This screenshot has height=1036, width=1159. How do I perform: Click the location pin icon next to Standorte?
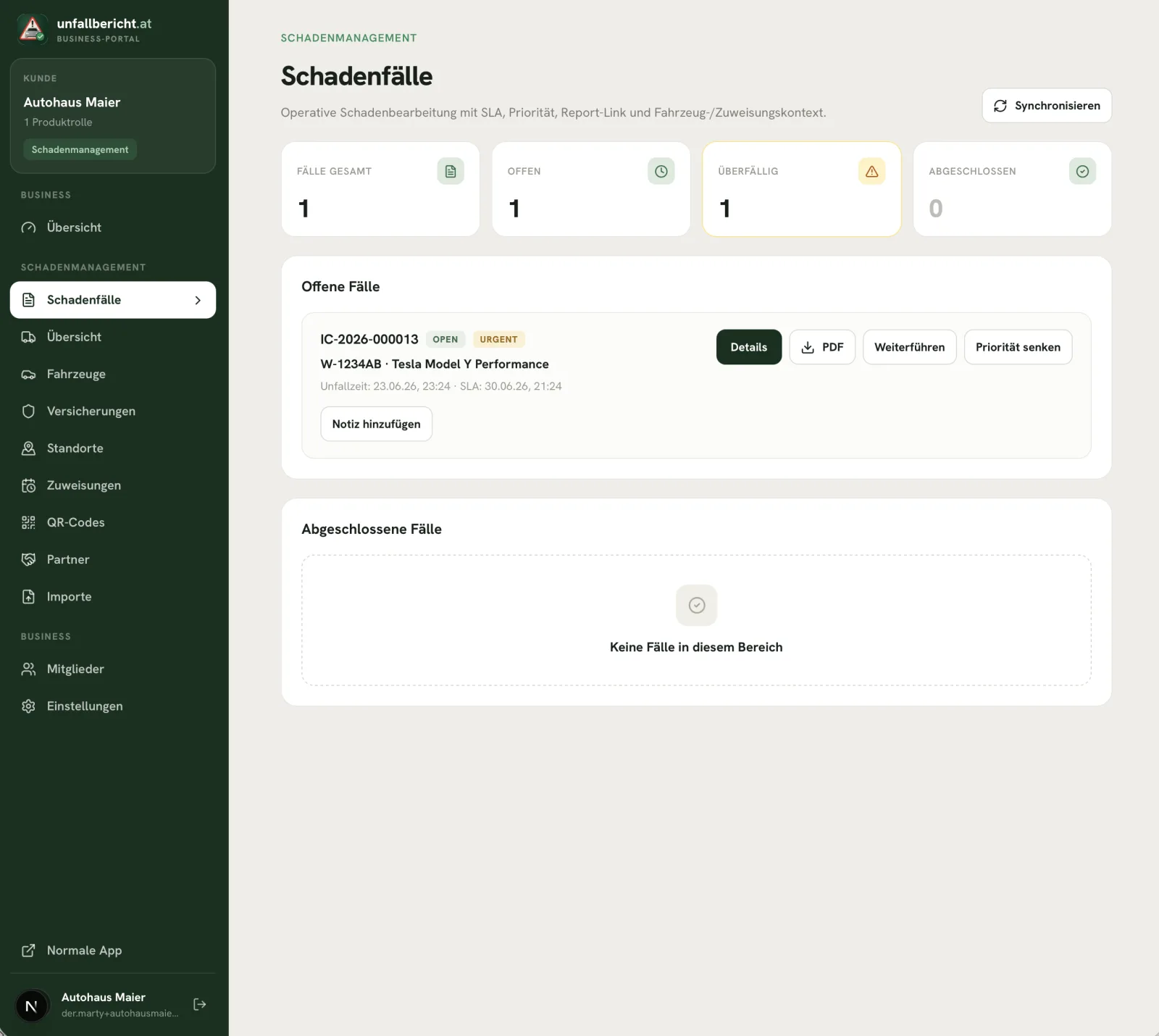click(x=28, y=448)
